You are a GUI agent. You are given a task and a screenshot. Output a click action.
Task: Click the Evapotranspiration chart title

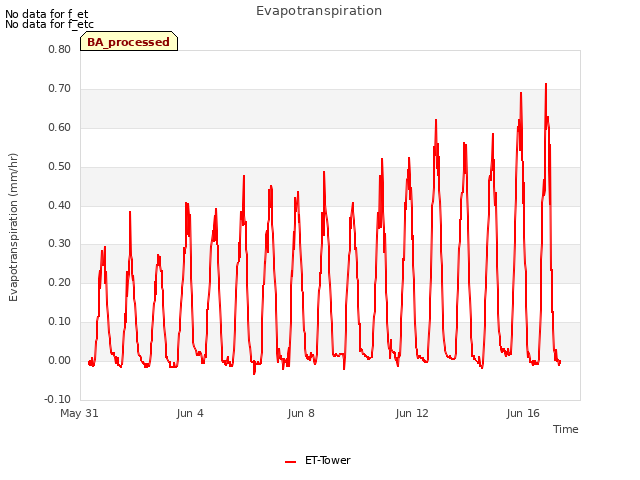tap(319, 11)
